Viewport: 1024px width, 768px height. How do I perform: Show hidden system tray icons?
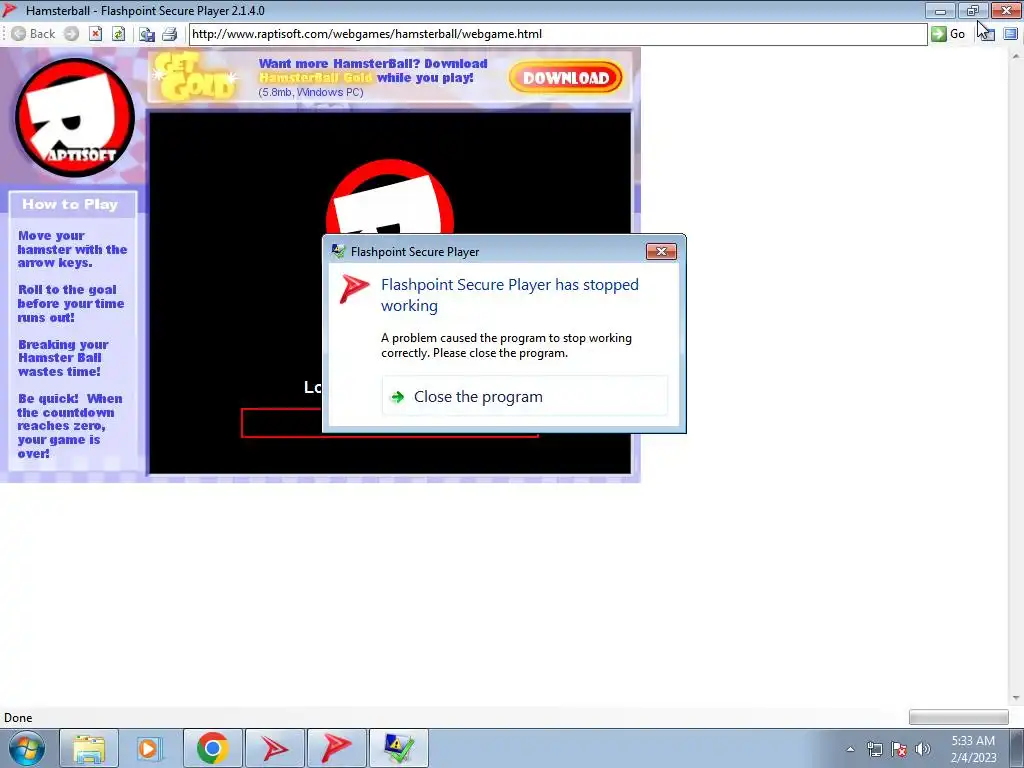pos(850,749)
